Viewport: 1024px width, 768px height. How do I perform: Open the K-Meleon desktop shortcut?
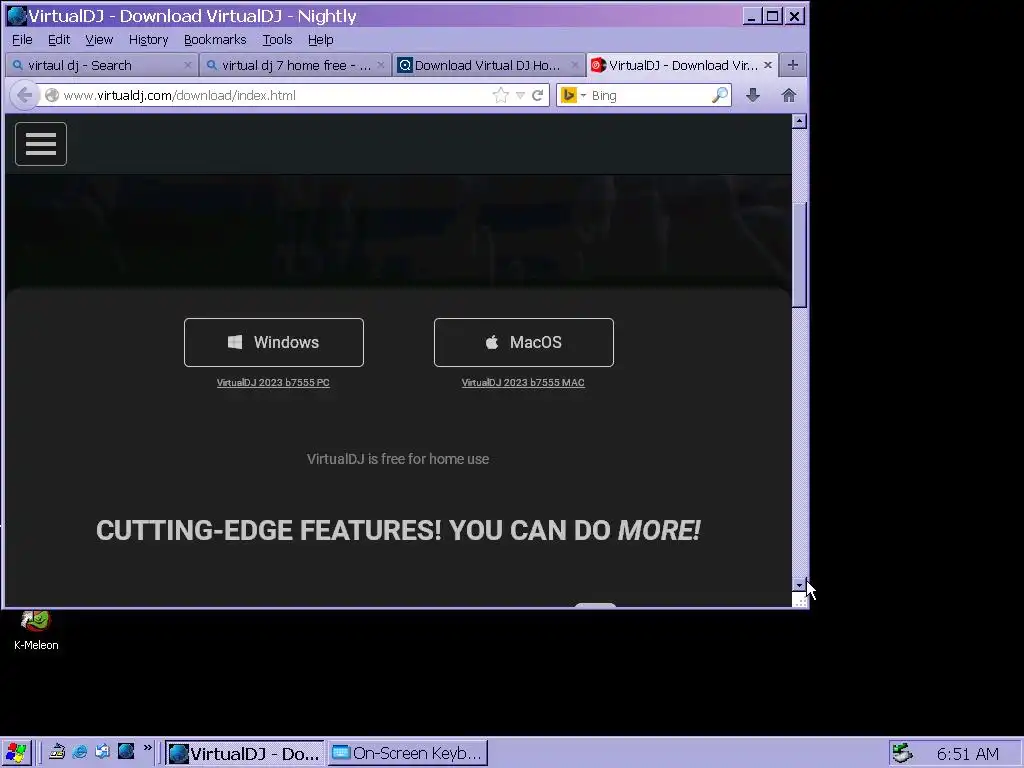[x=36, y=630]
